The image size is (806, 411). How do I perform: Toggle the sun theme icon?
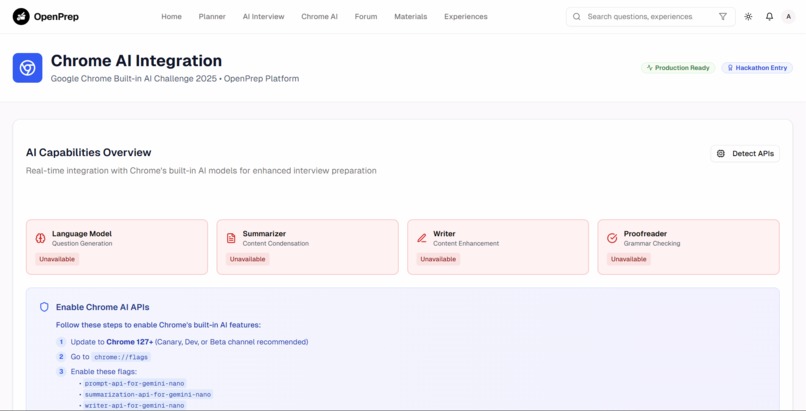click(748, 16)
